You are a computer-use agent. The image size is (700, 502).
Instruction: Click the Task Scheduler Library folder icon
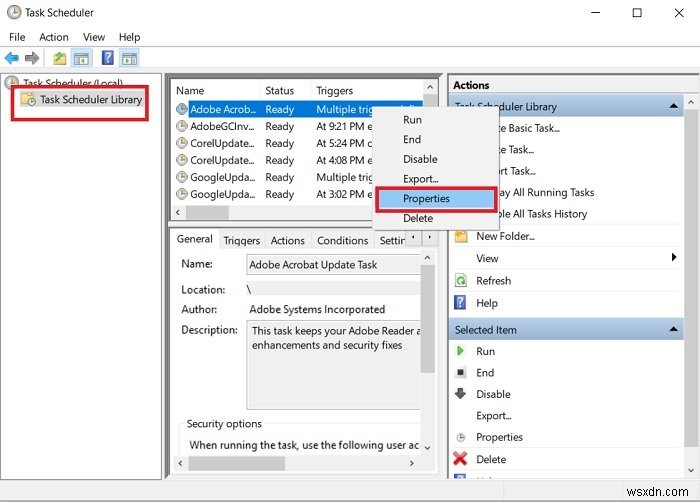tap(29, 99)
